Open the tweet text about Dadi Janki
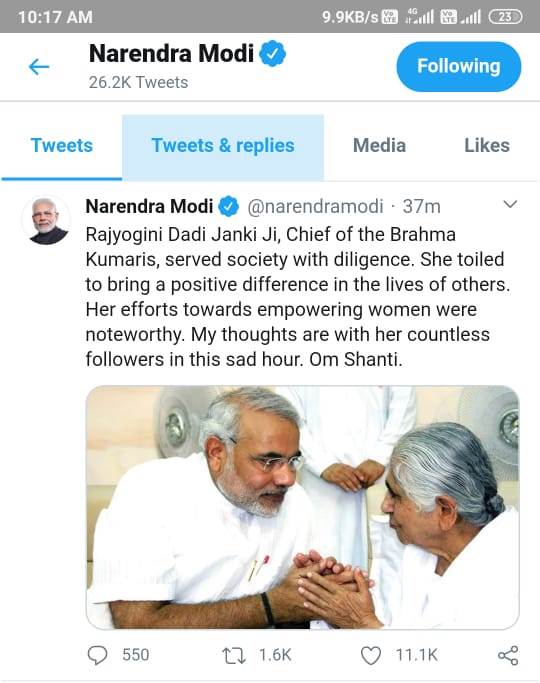 coord(298,297)
